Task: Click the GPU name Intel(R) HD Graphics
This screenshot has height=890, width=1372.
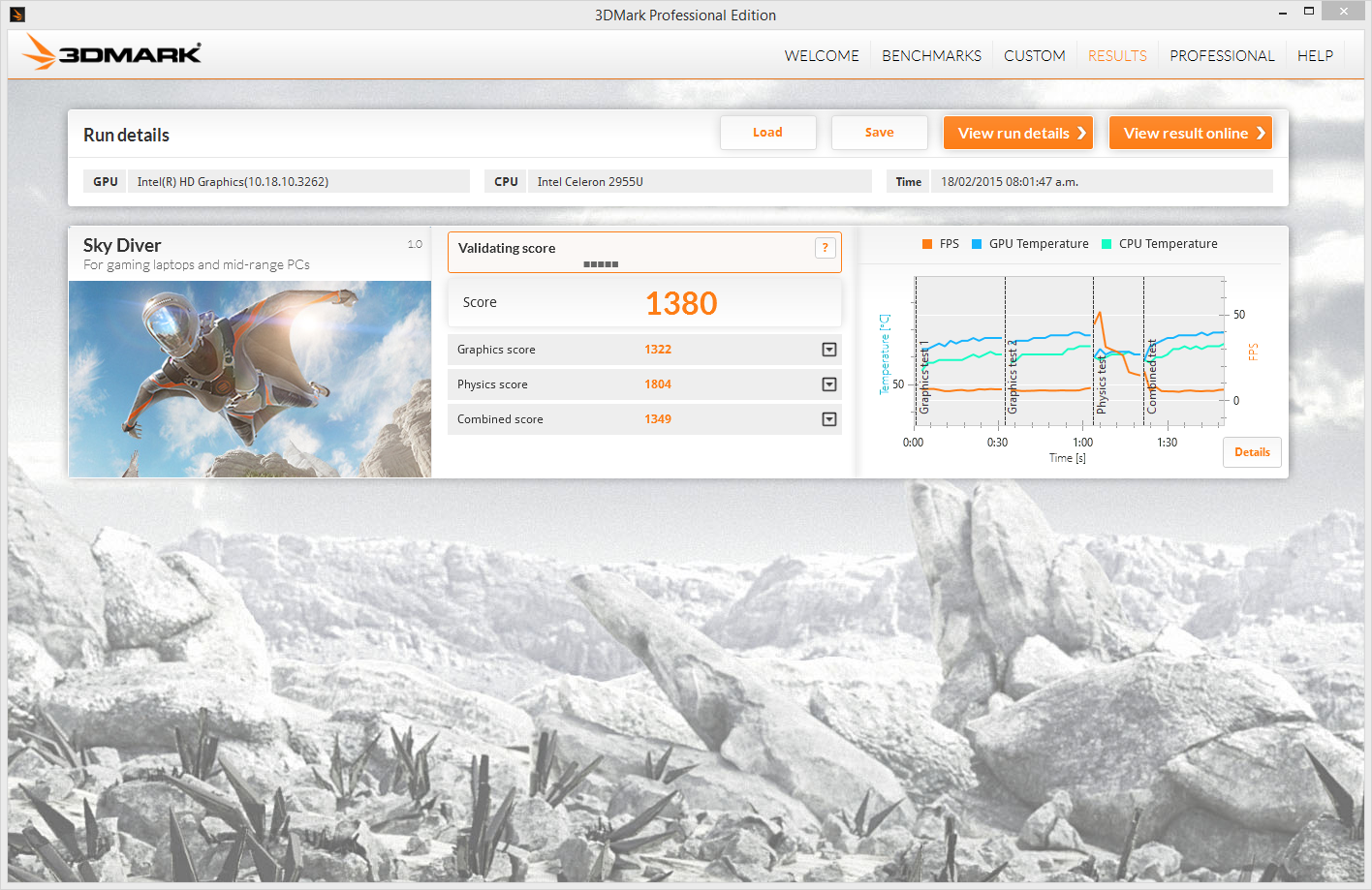Action: point(233,182)
